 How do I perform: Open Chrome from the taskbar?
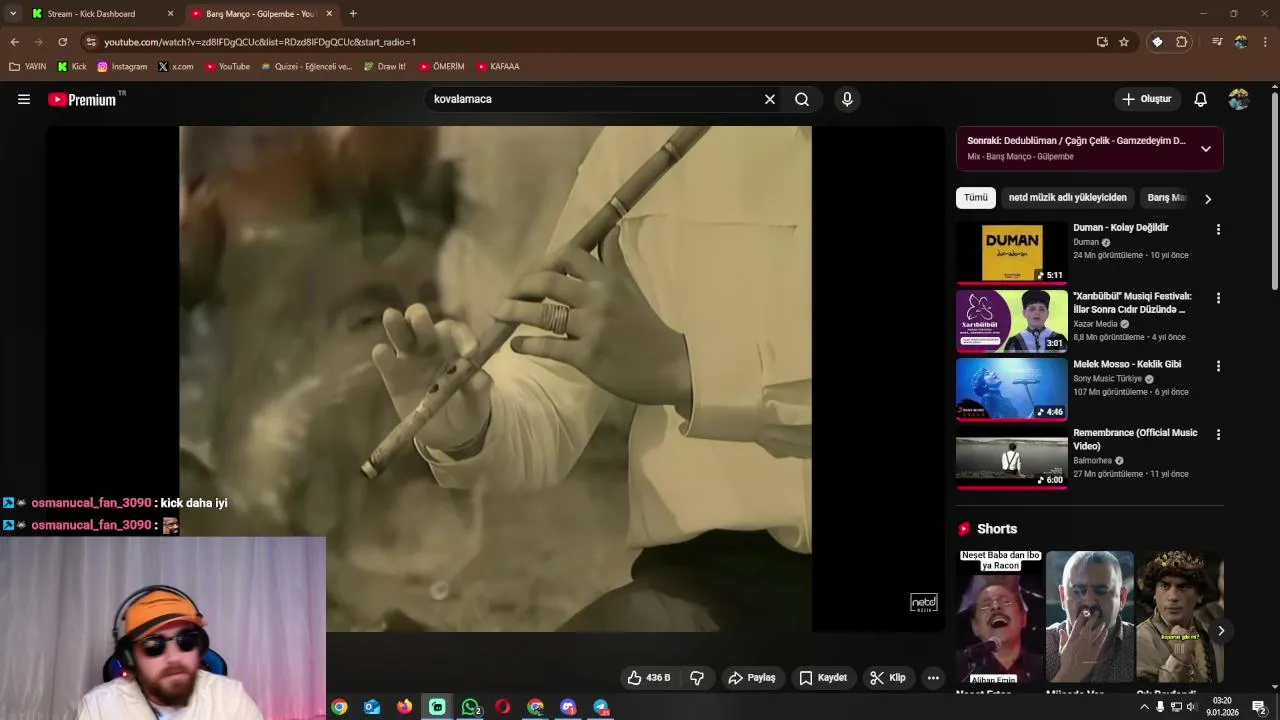(x=340, y=707)
